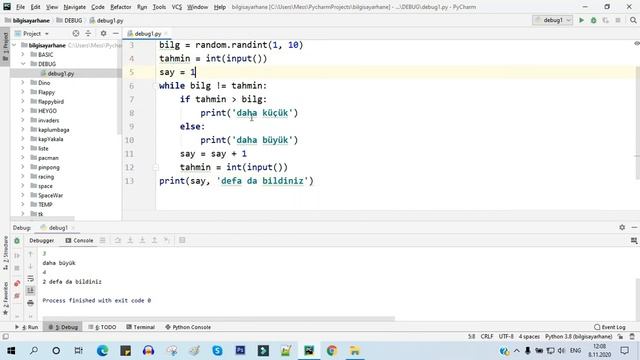View breakpoints with red dots icon
640x360 pixels.
point(17,283)
